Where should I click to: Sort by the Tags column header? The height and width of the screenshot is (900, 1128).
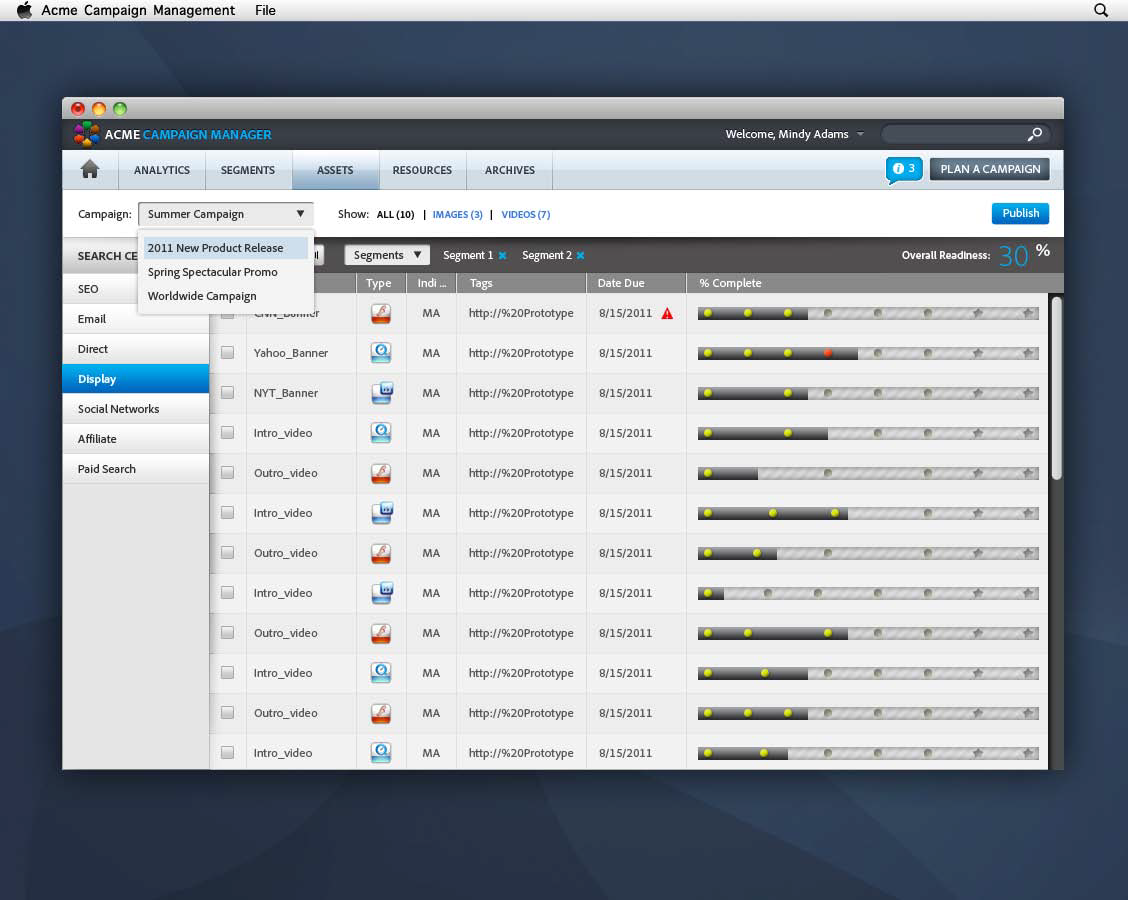(x=522, y=283)
